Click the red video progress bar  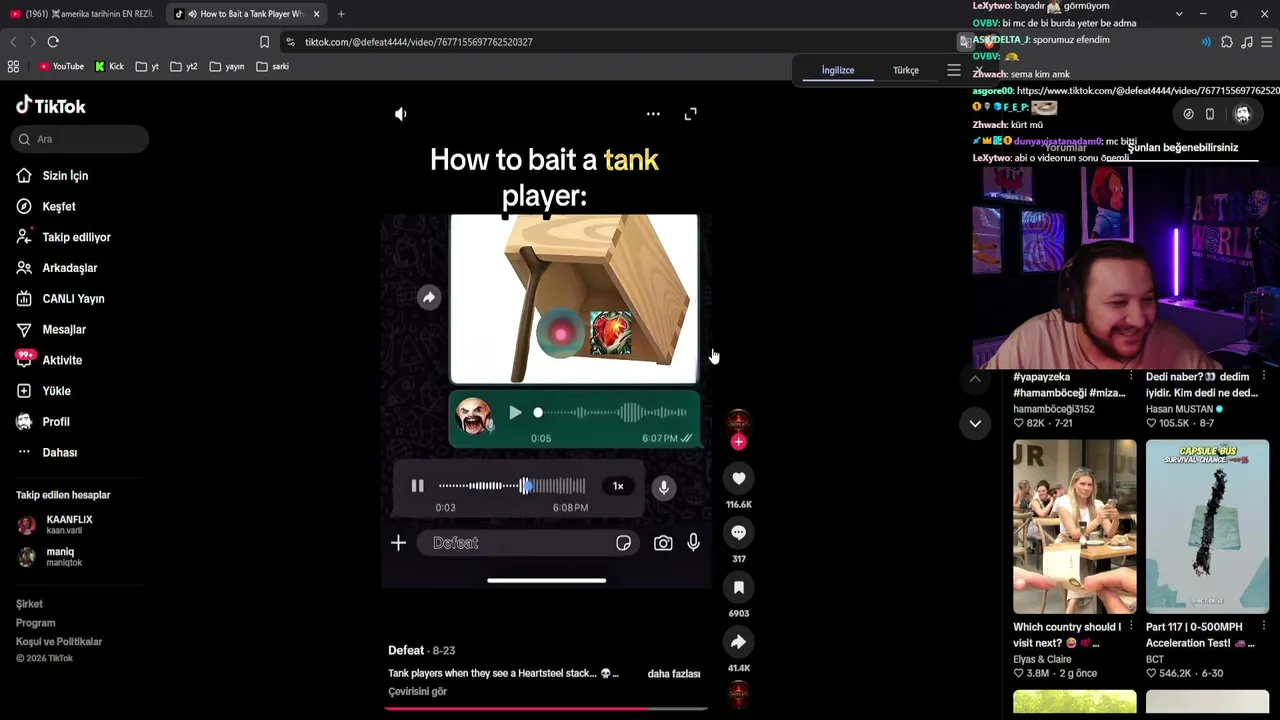(x=546, y=709)
